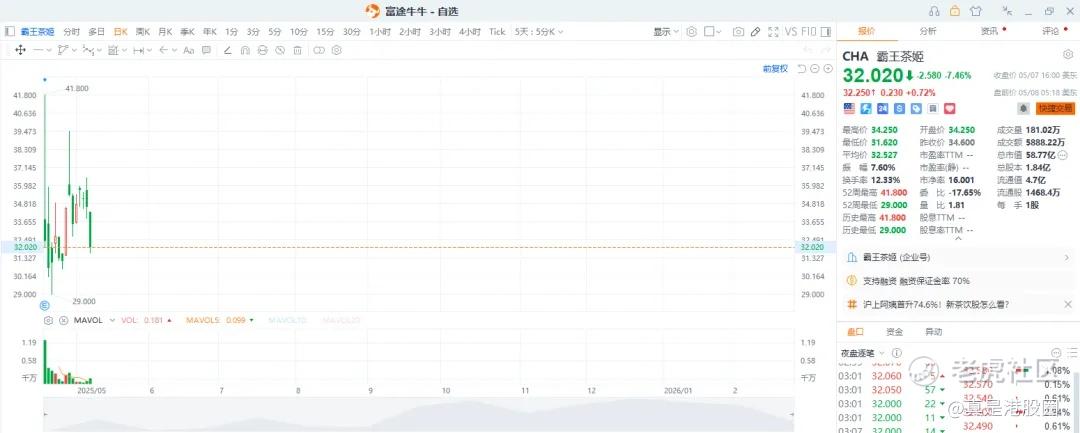Toggle MAVOL20 line visibility
The height and width of the screenshot is (433, 1080).
point(341,320)
